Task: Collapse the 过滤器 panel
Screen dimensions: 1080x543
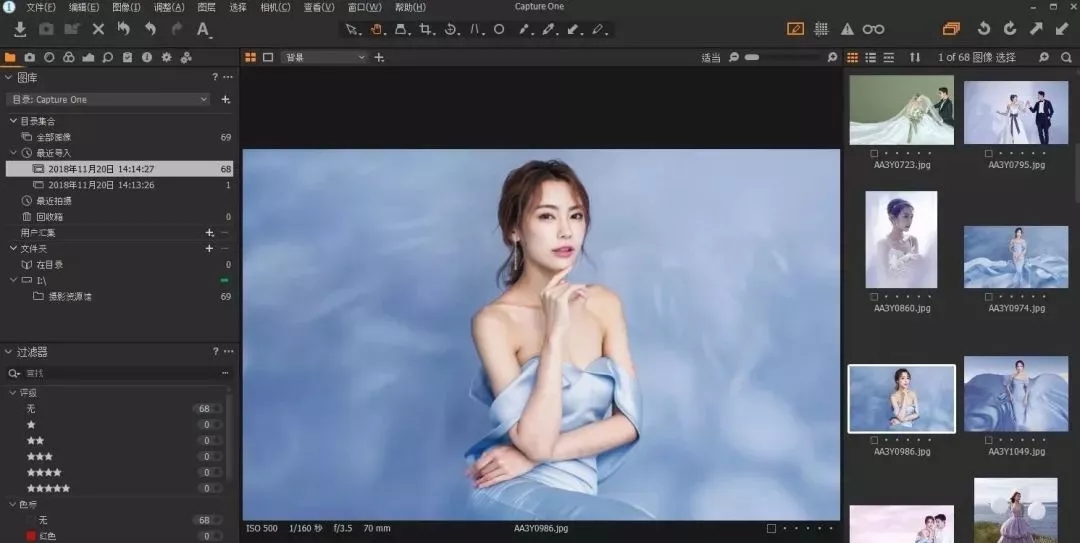Action: (x=8, y=352)
